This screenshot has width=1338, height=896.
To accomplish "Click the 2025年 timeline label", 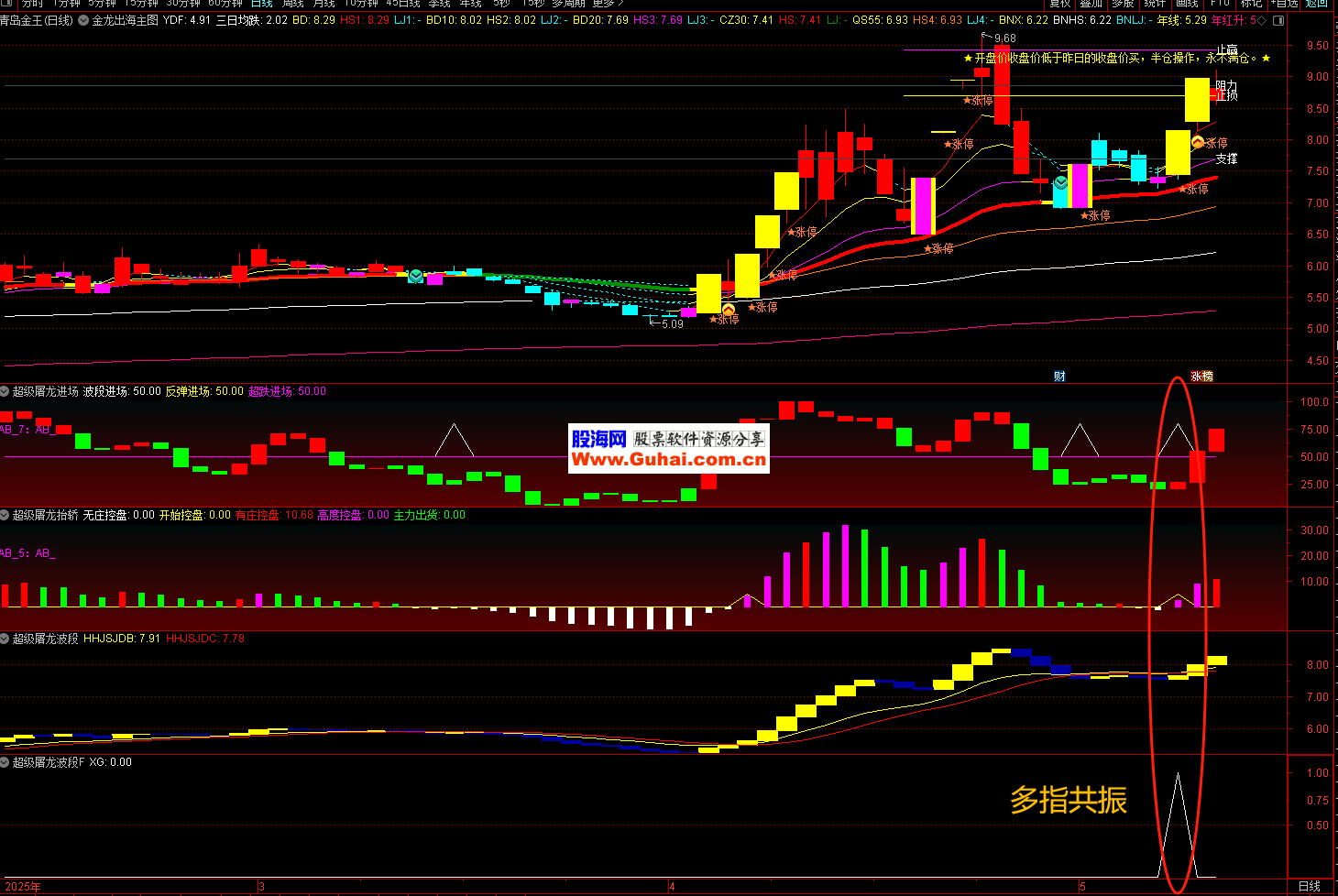I will pyautogui.click(x=21, y=887).
